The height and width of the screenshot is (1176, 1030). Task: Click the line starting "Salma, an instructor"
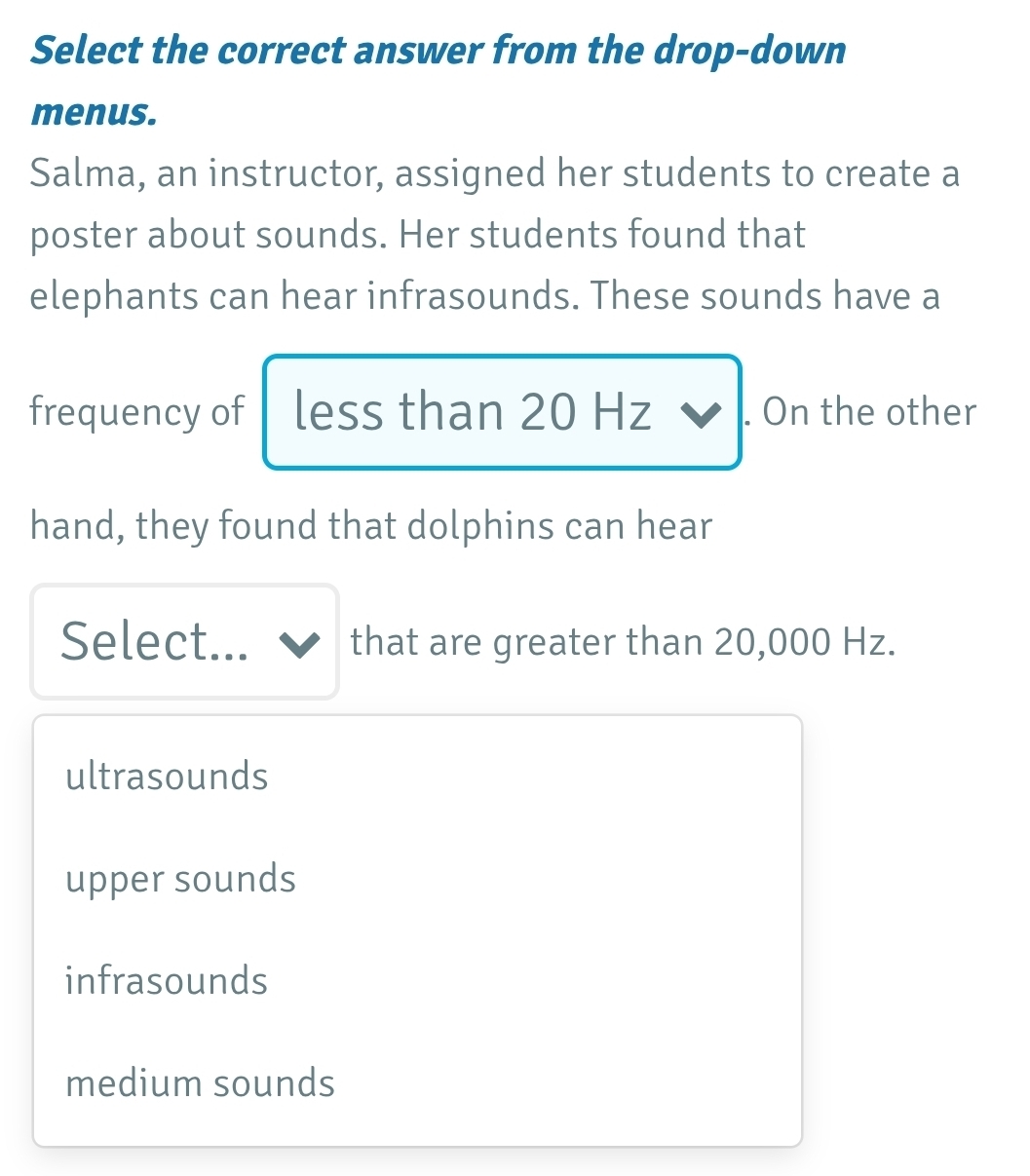point(494,174)
